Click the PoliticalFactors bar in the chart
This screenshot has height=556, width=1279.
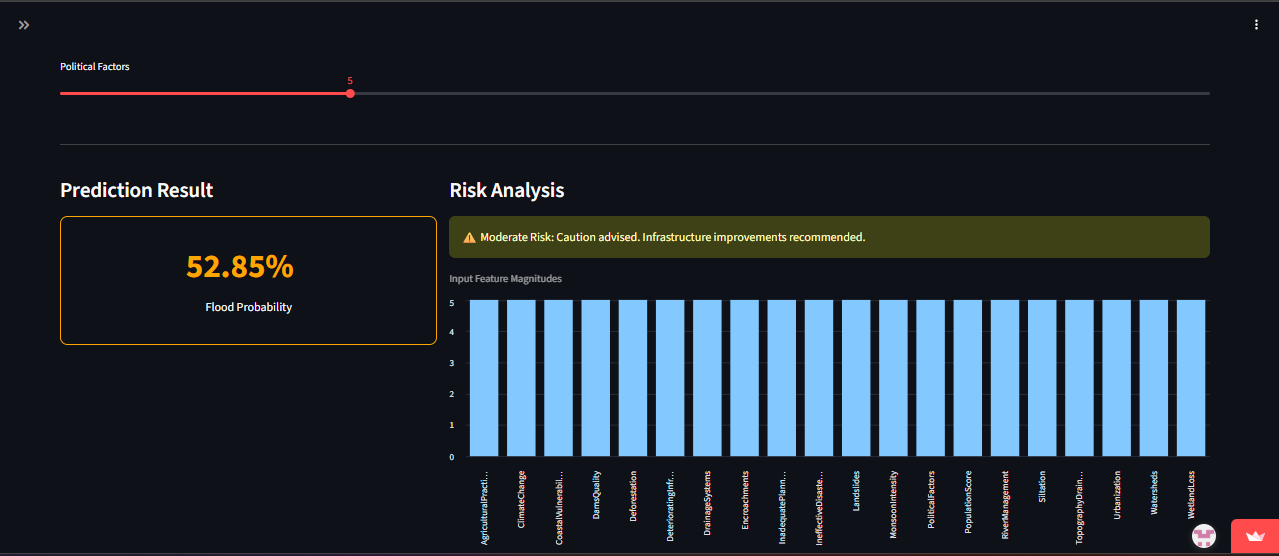click(x=931, y=378)
